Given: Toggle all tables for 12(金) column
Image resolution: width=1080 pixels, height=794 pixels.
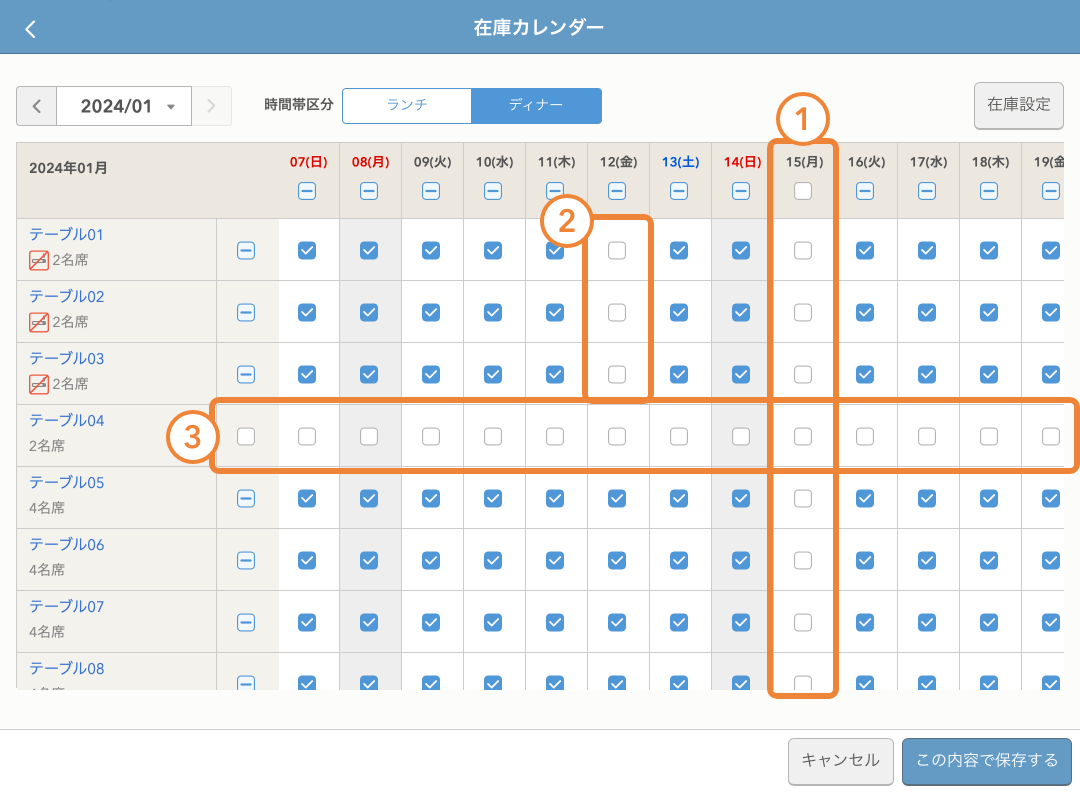Looking at the screenshot, I should (617, 191).
